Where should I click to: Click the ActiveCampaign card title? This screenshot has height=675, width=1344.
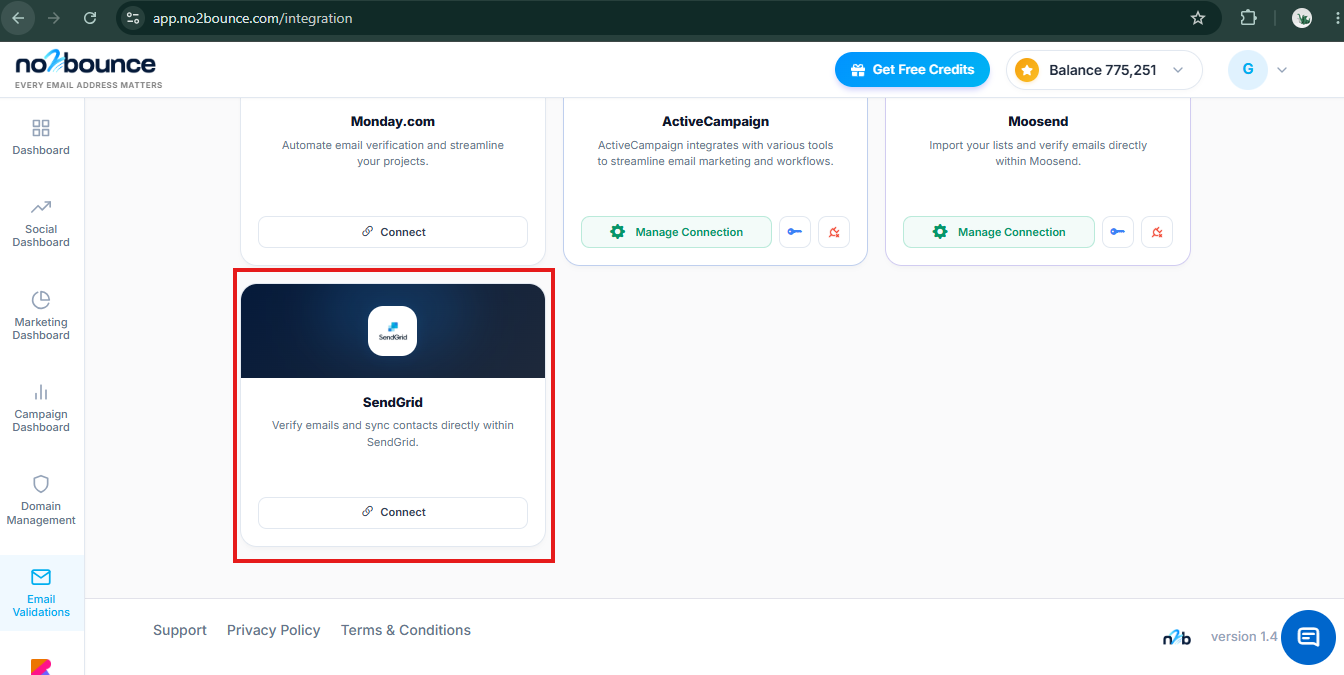click(715, 121)
